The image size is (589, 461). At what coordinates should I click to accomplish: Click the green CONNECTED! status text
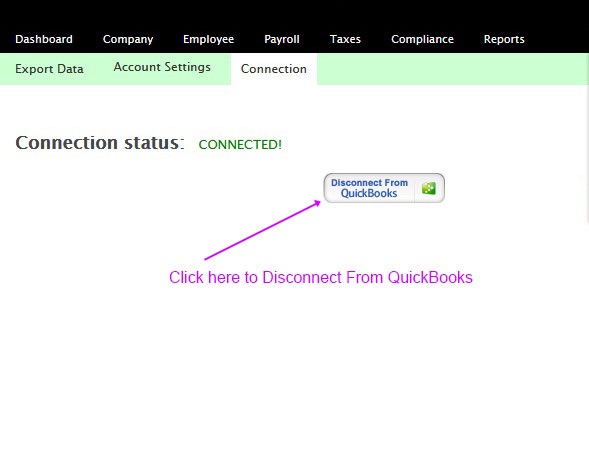pyautogui.click(x=240, y=144)
